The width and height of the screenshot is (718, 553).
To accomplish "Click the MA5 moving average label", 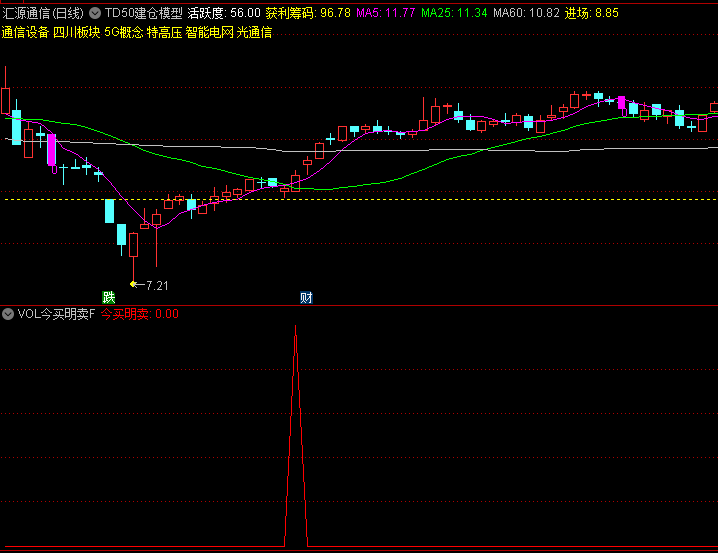I will coord(385,13).
